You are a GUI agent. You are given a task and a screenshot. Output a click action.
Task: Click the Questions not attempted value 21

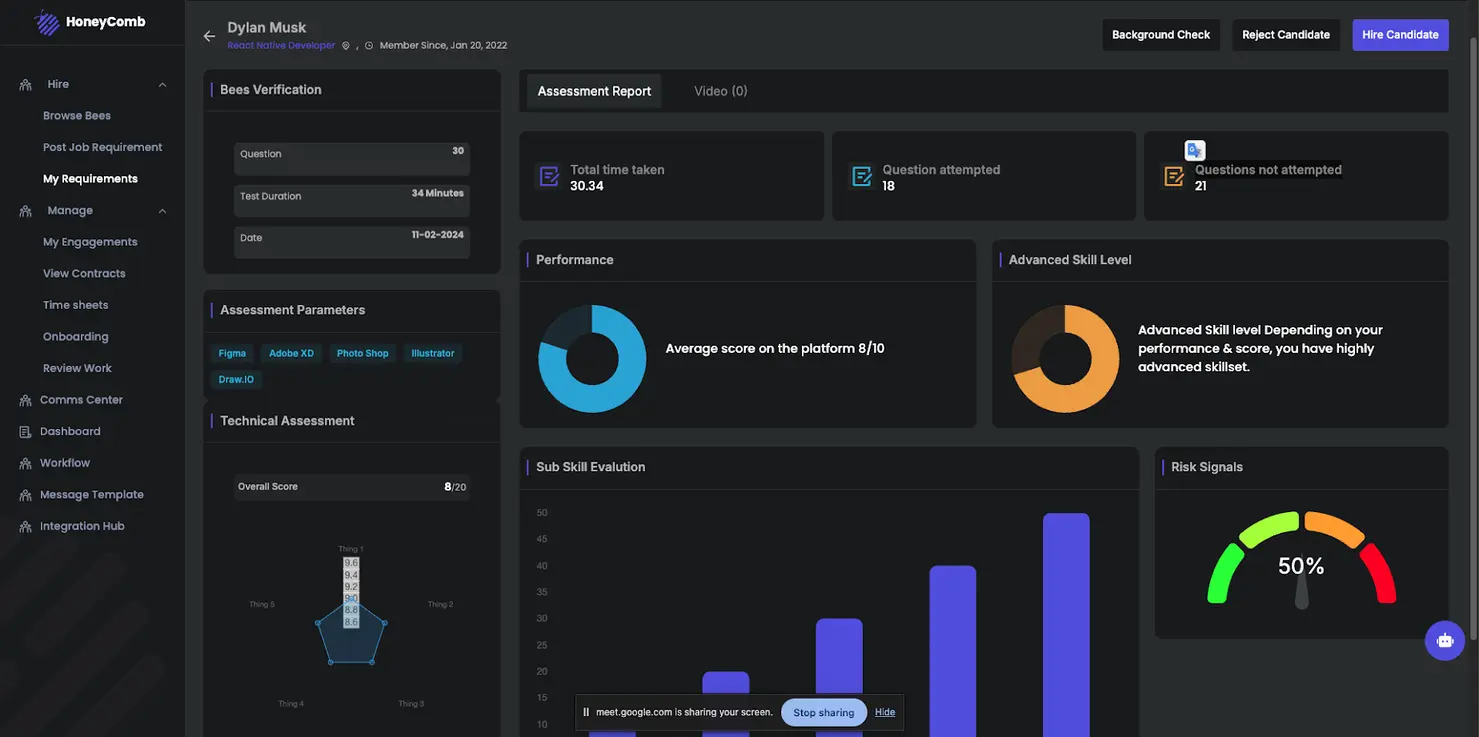tap(1201, 186)
